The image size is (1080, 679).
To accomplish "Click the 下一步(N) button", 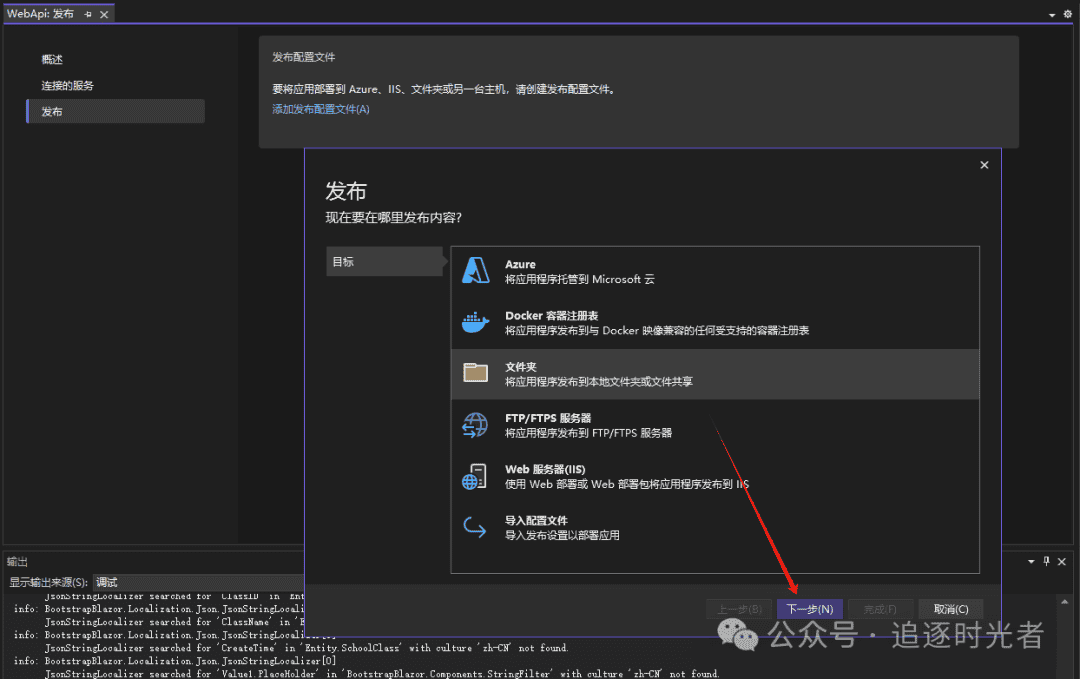I will point(810,608).
